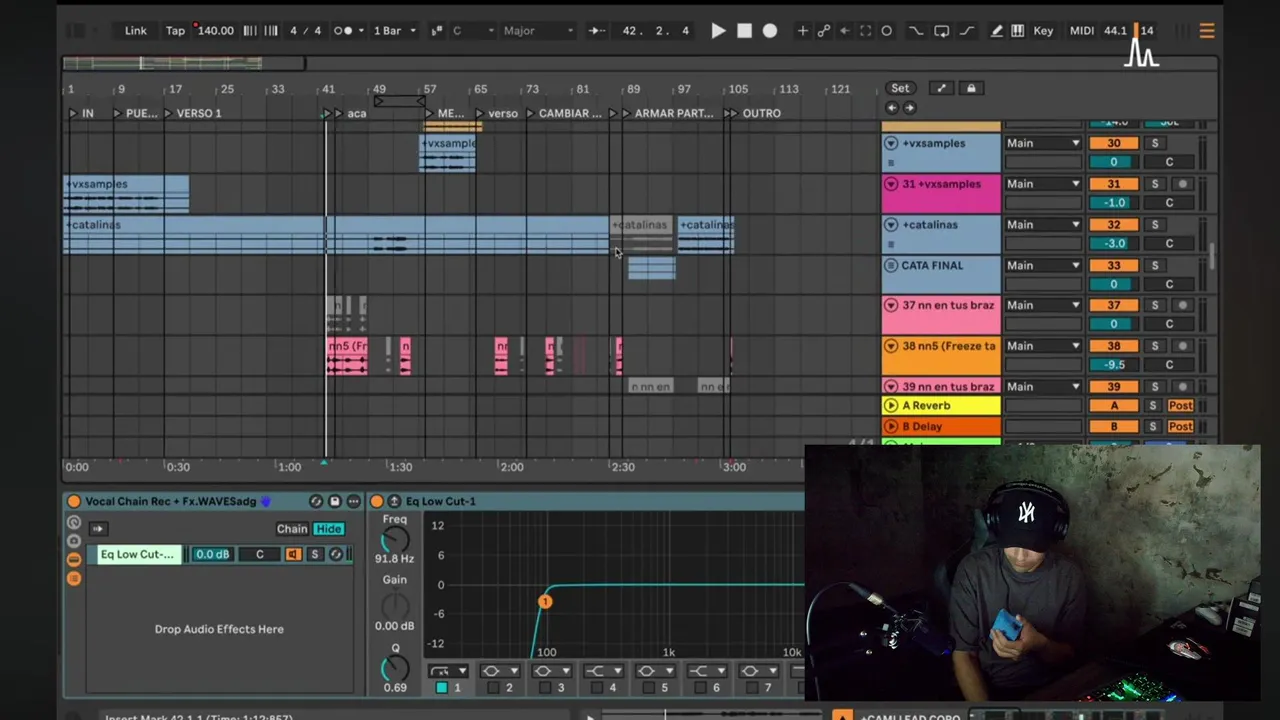Arm the Arrangement Record button

pyautogui.click(x=770, y=31)
